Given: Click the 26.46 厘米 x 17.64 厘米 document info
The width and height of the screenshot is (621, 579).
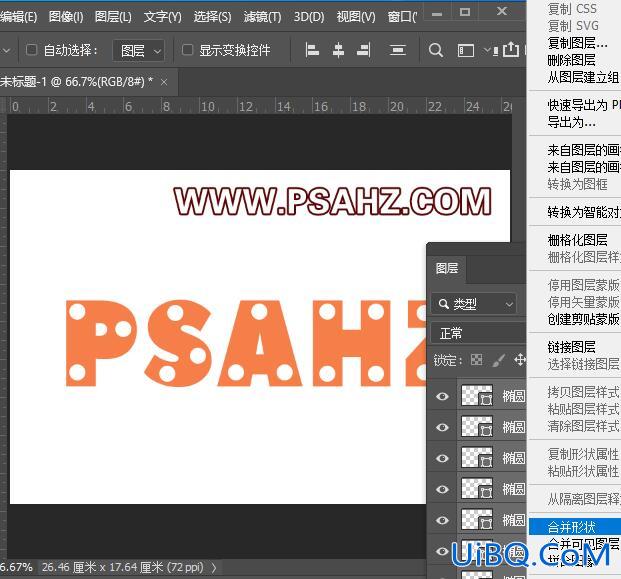Looking at the screenshot, I should coord(122,567).
